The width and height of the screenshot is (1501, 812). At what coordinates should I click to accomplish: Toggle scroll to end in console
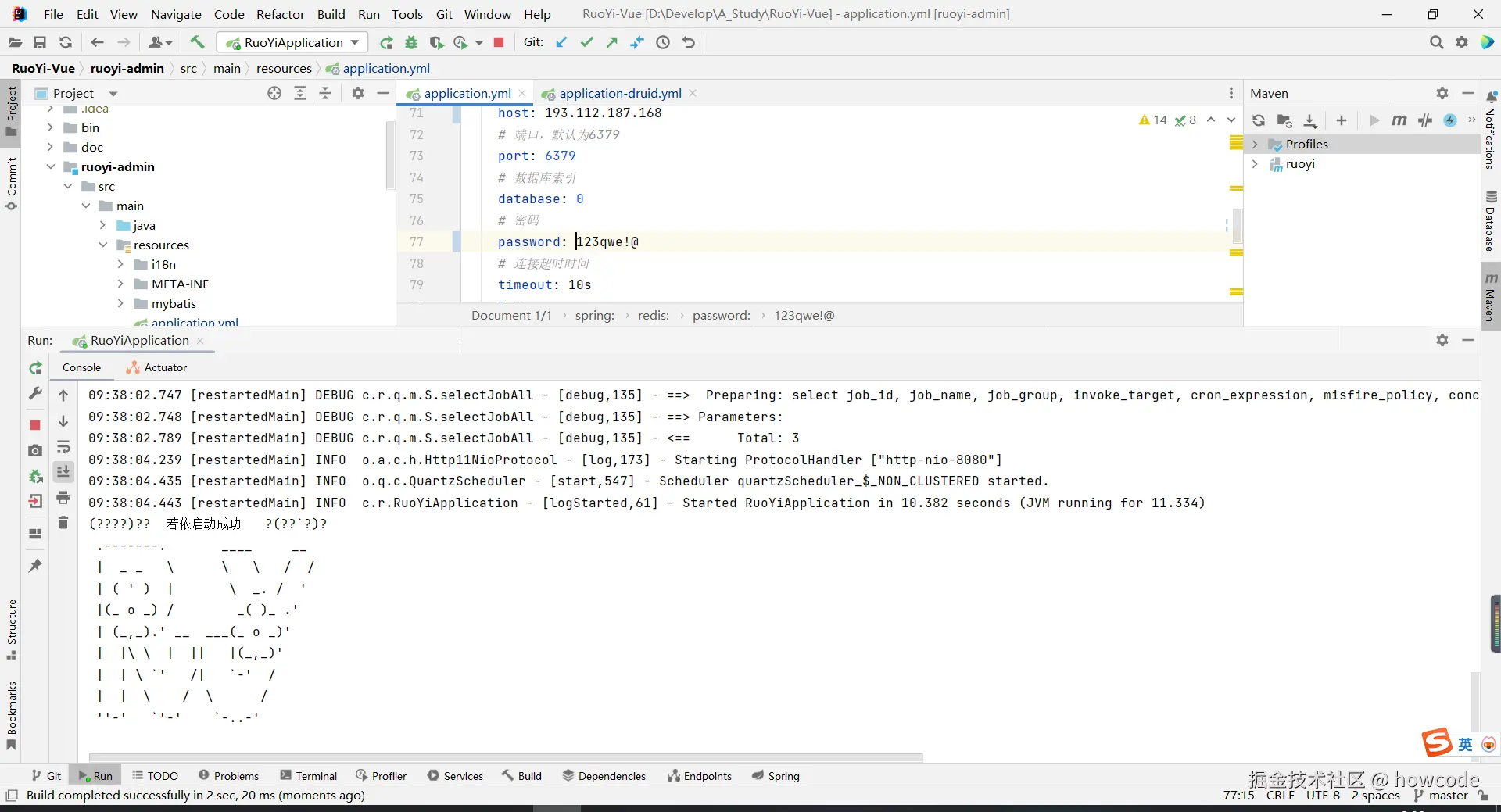(x=63, y=471)
